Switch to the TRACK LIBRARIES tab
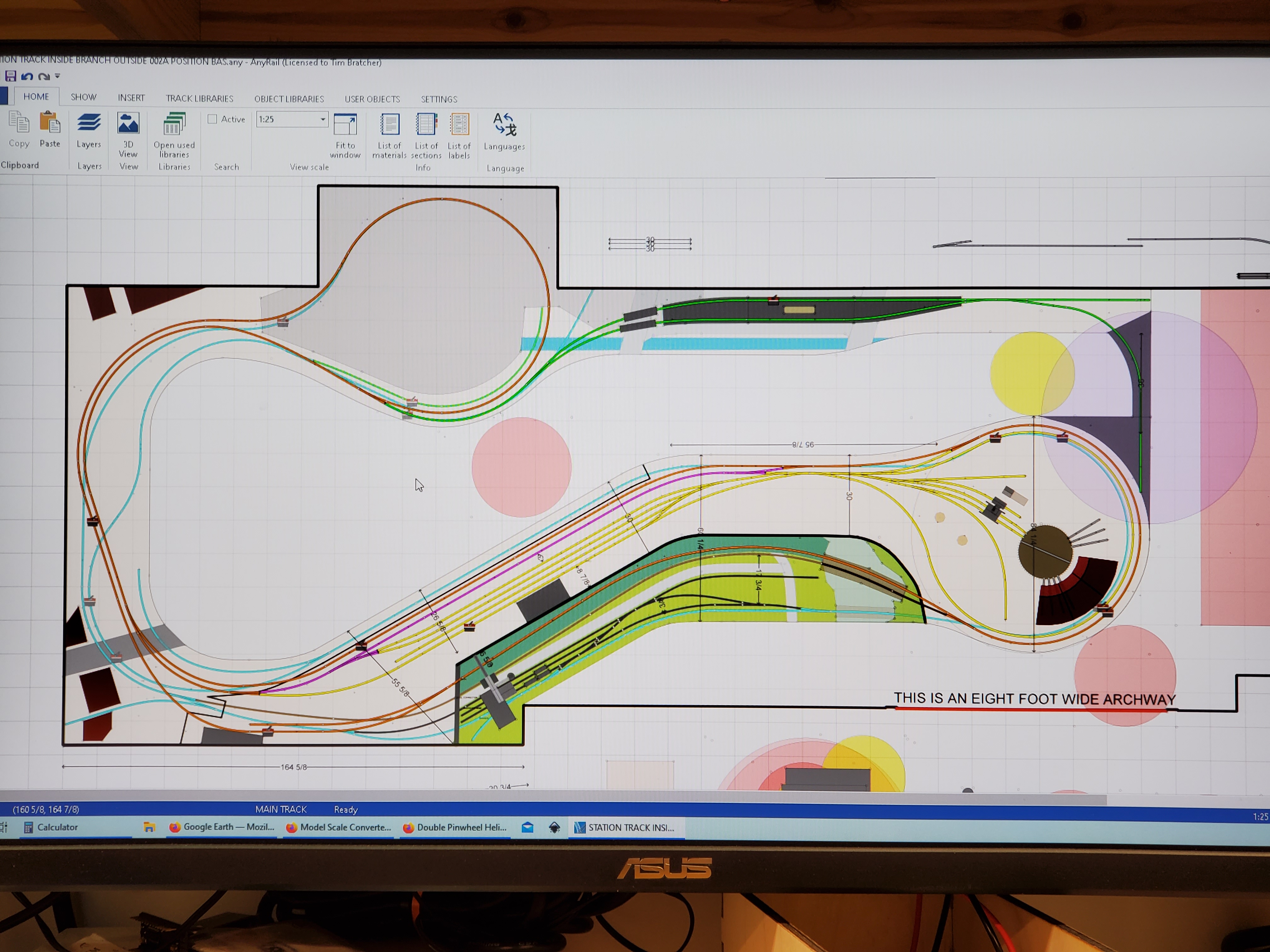Image resolution: width=1270 pixels, height=952 pixels. click(x=199, y=98)
